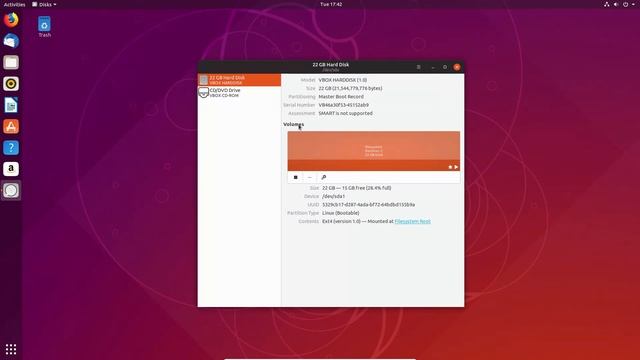The width and height of the screenshot is (640, 360).
Task: Launch Thunderbird mail from the dock
Action: [x=11, y=41]
